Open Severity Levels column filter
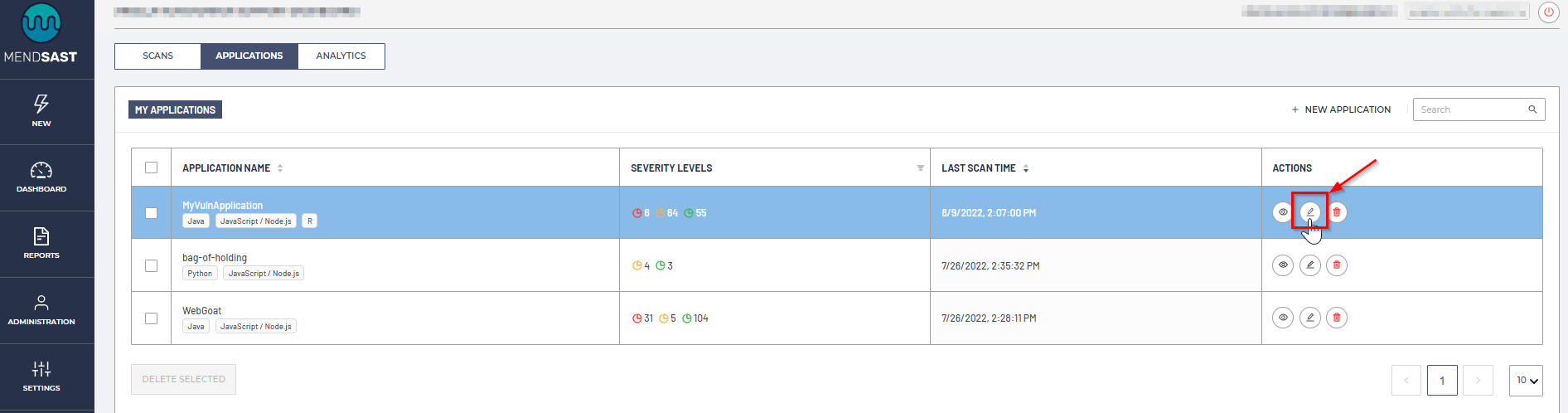The height and width of the screenshot is (413, 1568). point(920,168)
